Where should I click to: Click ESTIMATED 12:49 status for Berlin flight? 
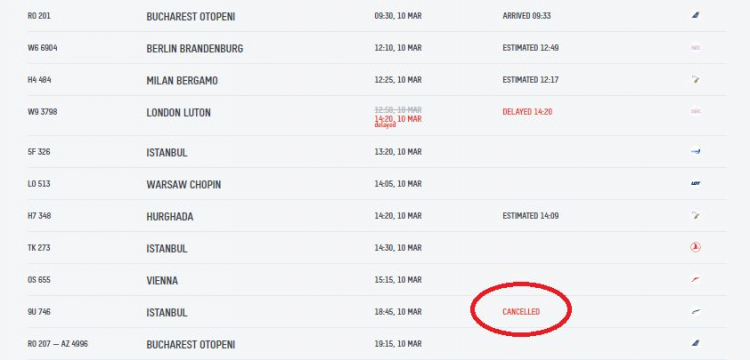(530, 48)
